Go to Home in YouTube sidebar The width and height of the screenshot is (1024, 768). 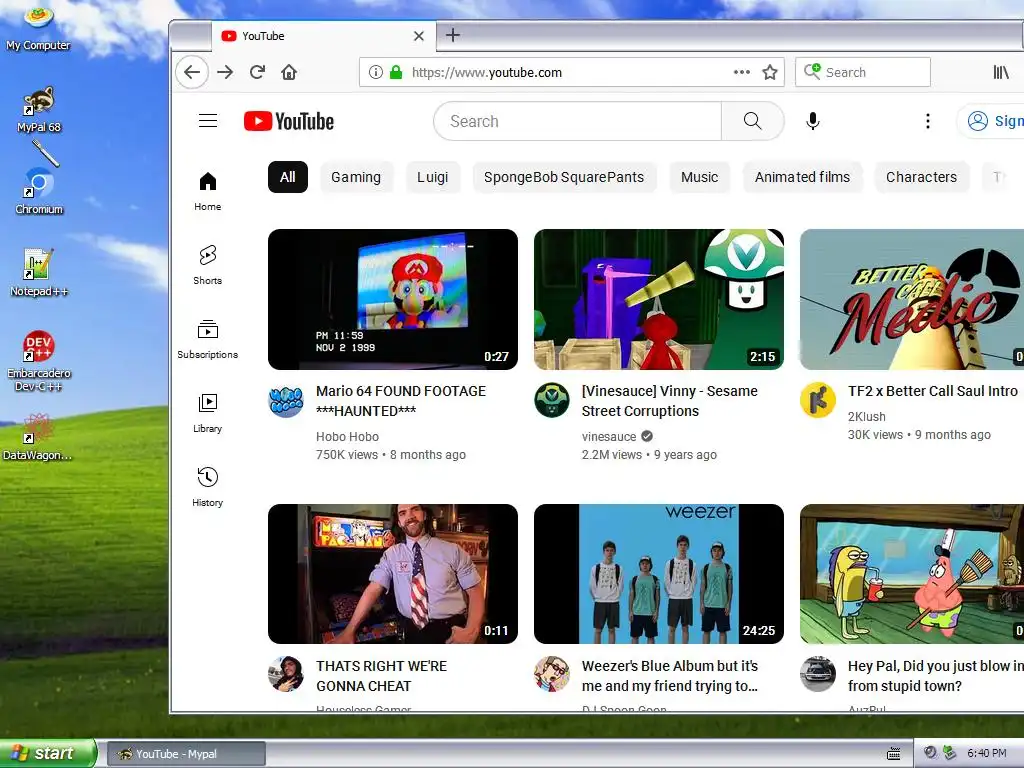(208, 191)
